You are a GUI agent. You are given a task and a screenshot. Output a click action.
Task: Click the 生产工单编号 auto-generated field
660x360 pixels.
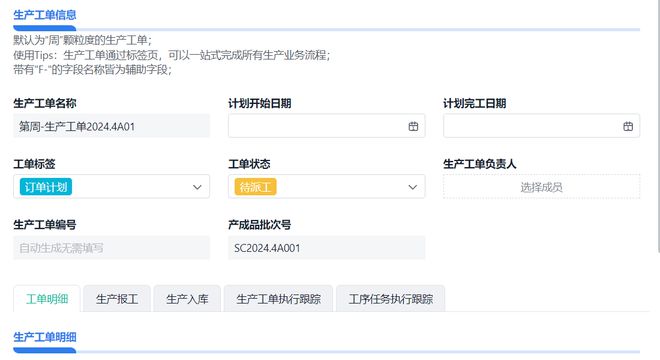pyautogui.click(x=112, y=248)
